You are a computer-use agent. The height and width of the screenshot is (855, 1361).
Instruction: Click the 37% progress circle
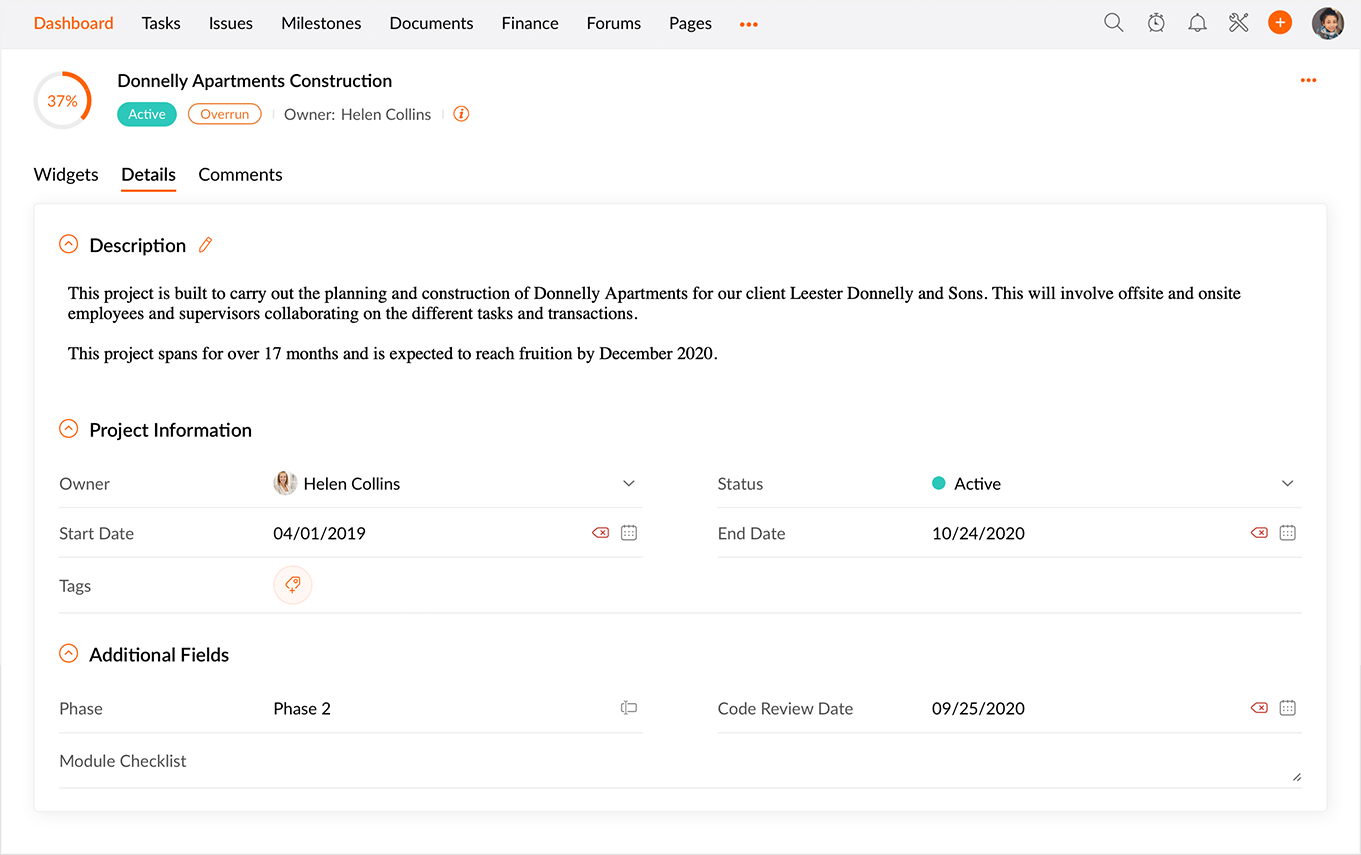coord(62,101)
